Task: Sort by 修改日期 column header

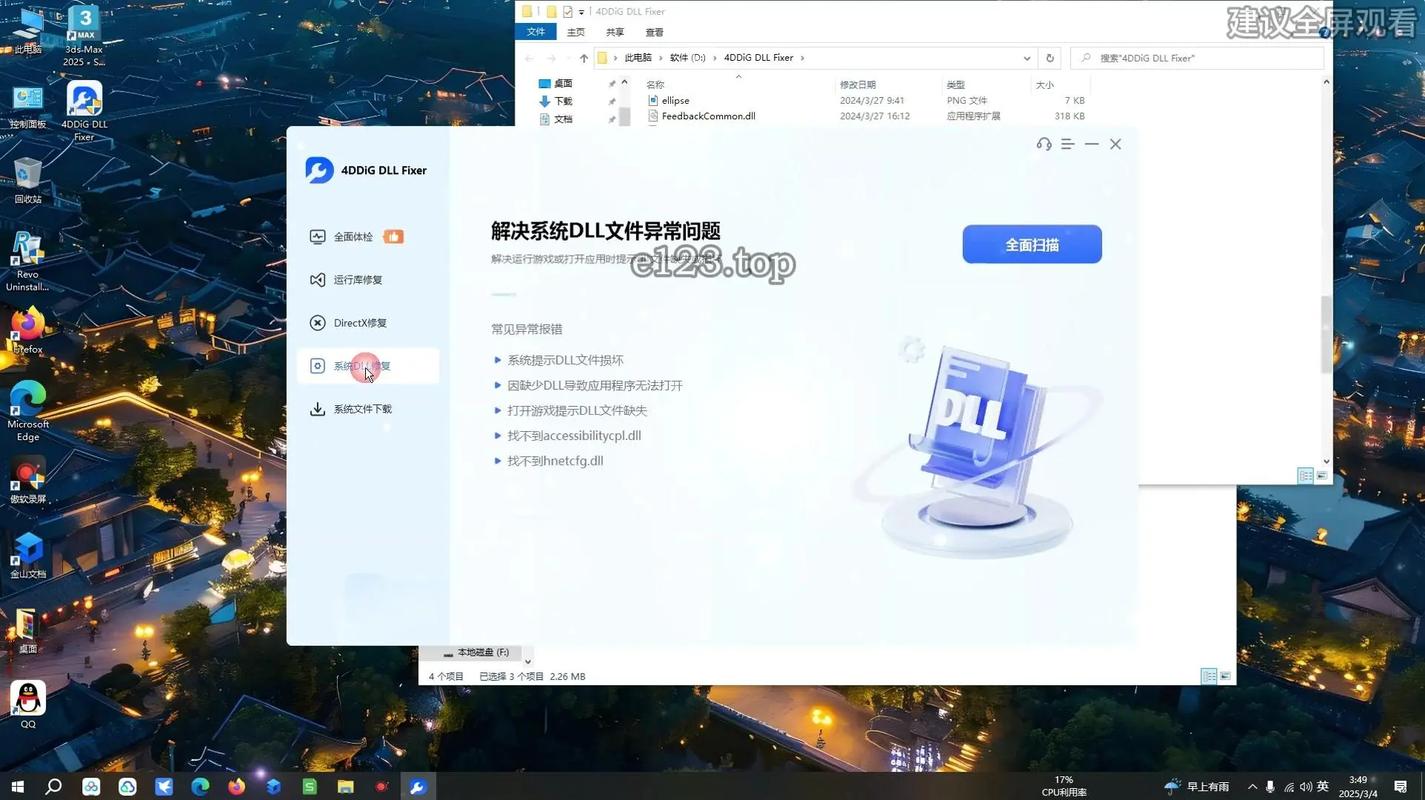Action: (858, 85)
